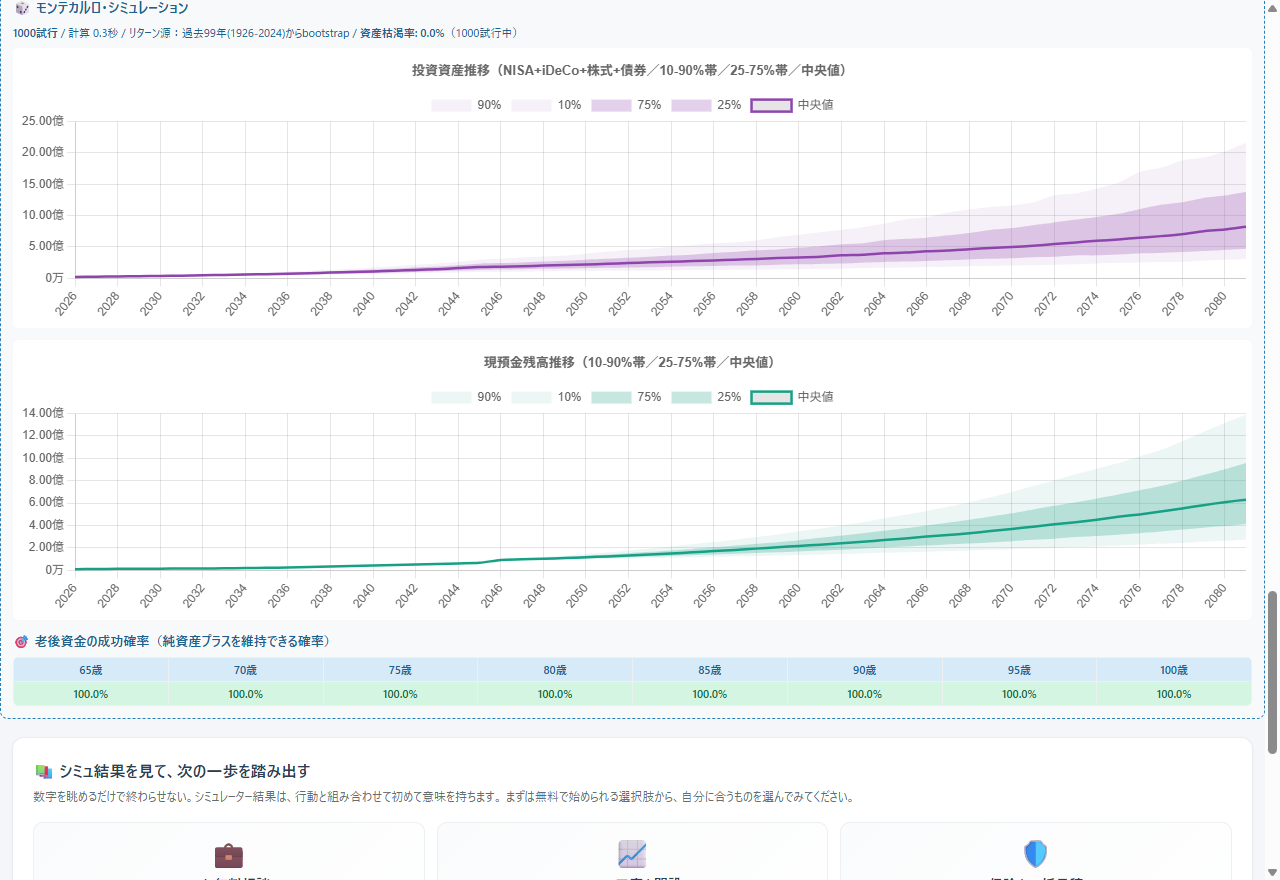This screenshot has width=1280, height=880.
Task: Click the target icon beside 老後資金の成功確率
Action: (21, 641)
